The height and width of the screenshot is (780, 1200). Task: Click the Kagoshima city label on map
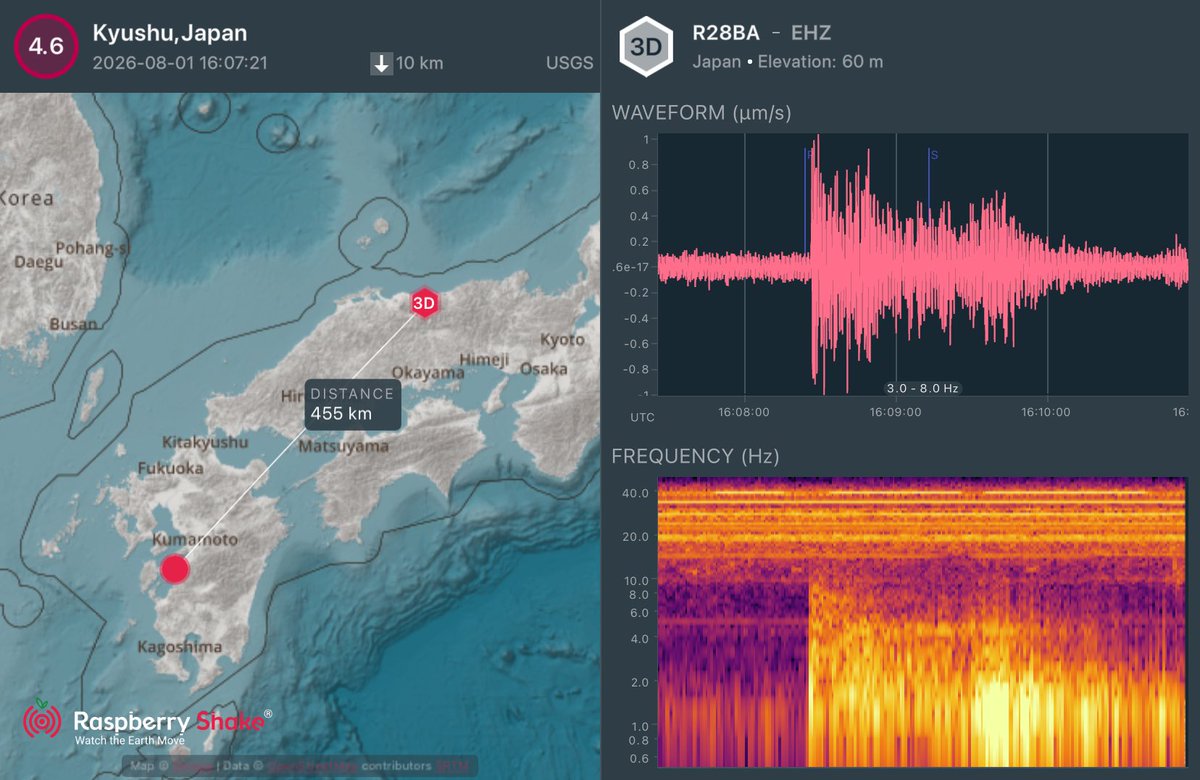[x=180, y=648]
